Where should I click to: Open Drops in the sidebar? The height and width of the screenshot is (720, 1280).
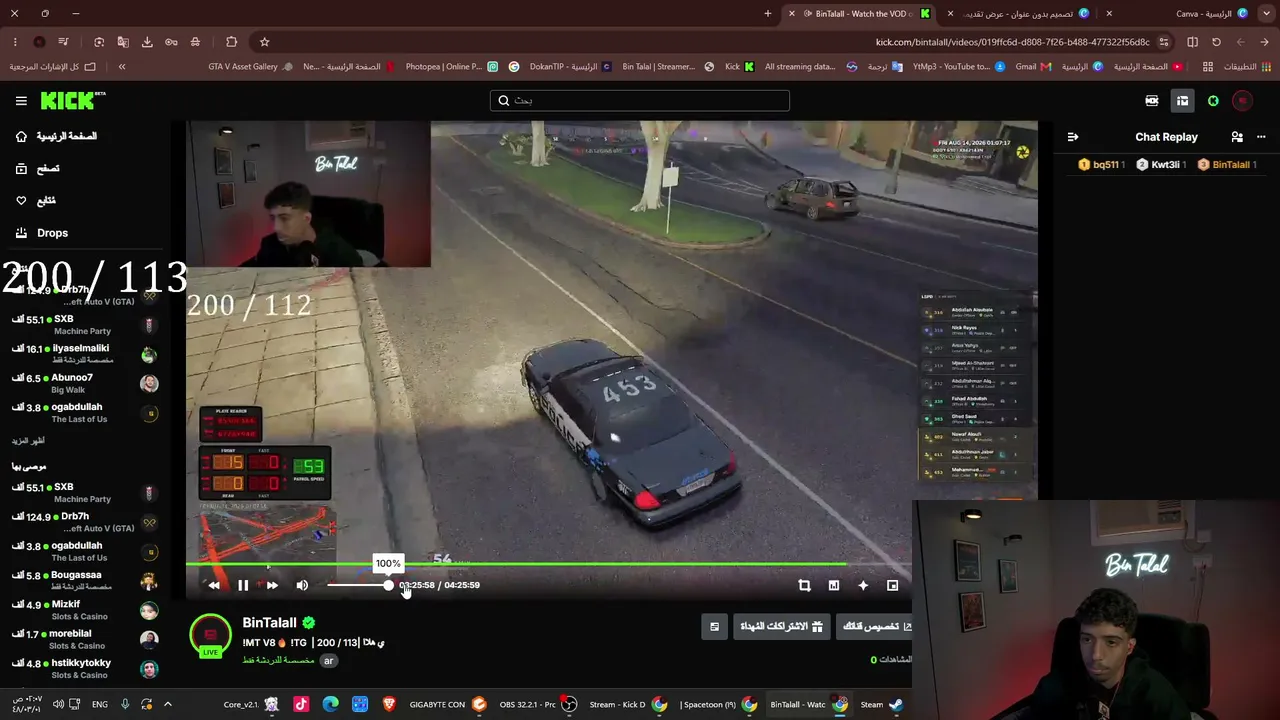click(x=42, y=233)
